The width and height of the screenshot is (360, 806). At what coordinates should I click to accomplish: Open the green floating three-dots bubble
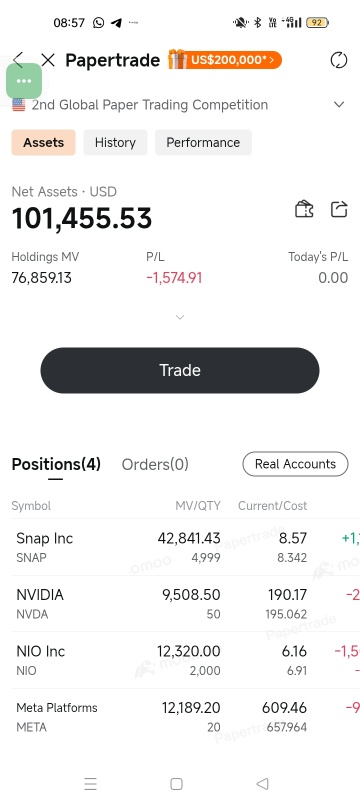[x=24, y=81]
